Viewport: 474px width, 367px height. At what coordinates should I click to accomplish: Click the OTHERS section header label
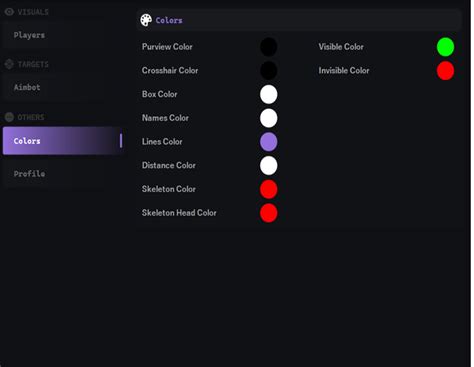point(31,117)
